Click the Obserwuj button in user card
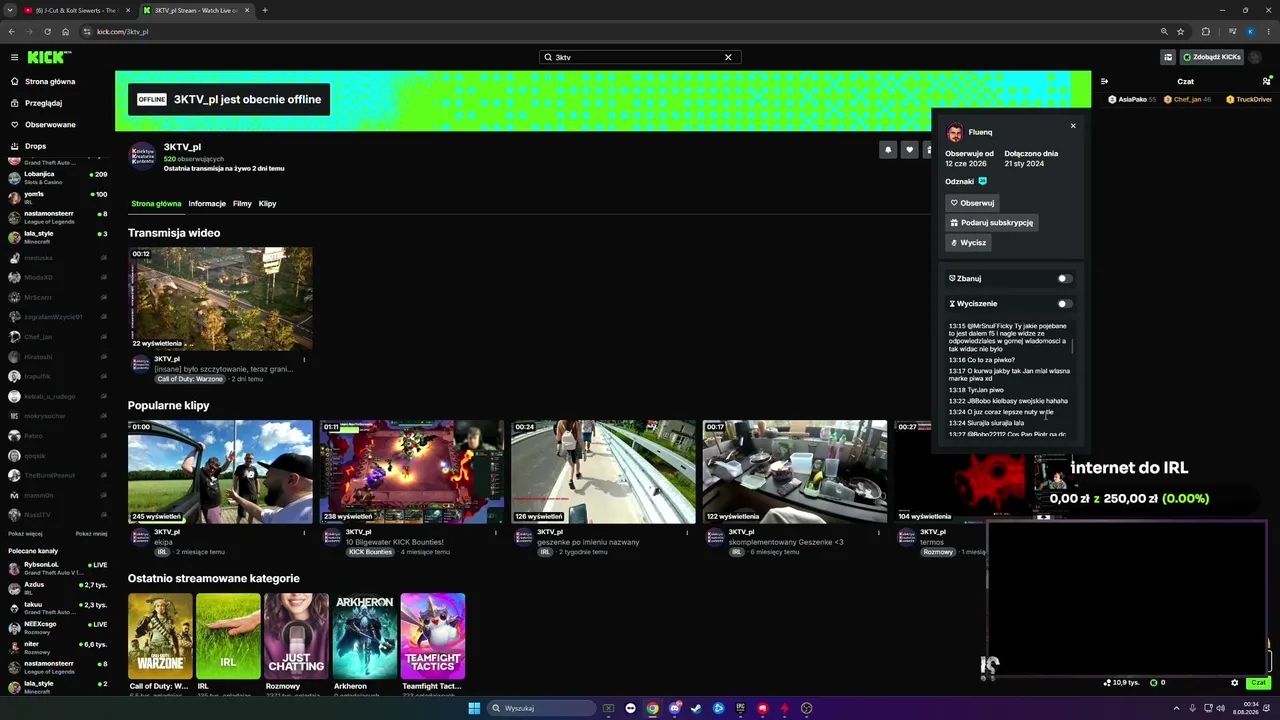Screen dimensions: 1280x720 tap(972, 203)
